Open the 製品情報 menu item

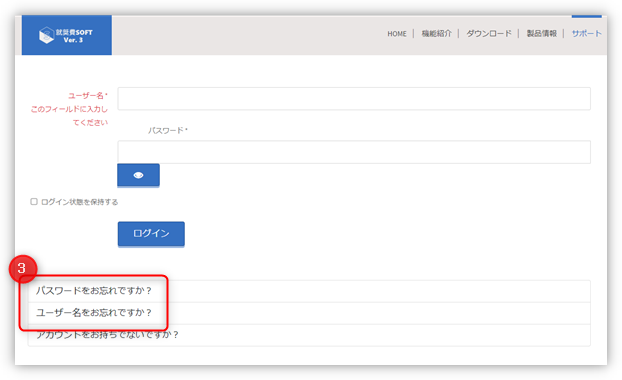click(x=541, y=34)
